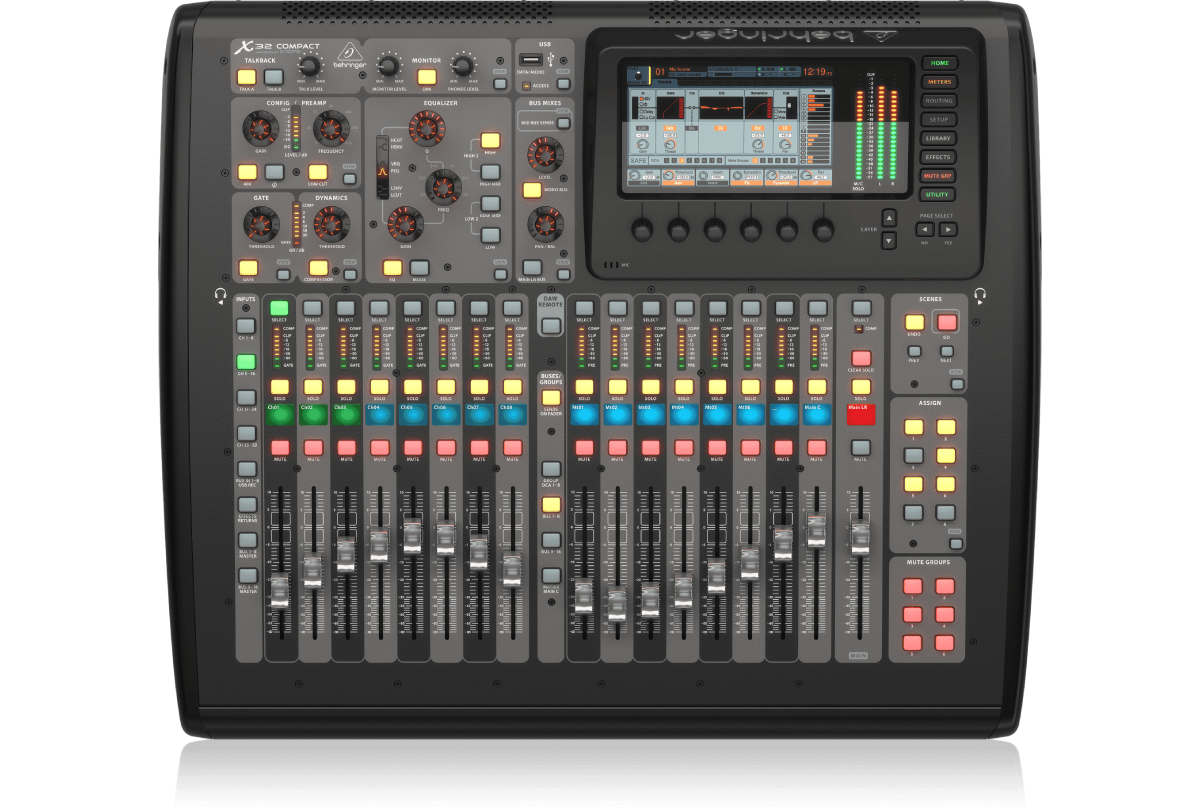1200x810 pixels.
Task: Click the Mix Bus Sends button
Action: [563, 122]
